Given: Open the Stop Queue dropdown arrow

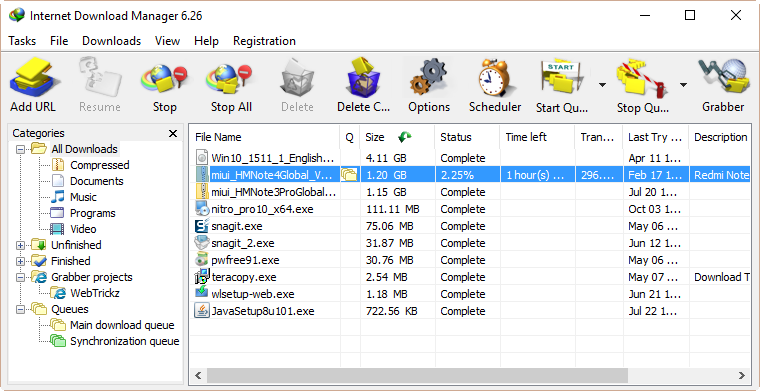Looking at the screenshot, I should tap(683, 85).
